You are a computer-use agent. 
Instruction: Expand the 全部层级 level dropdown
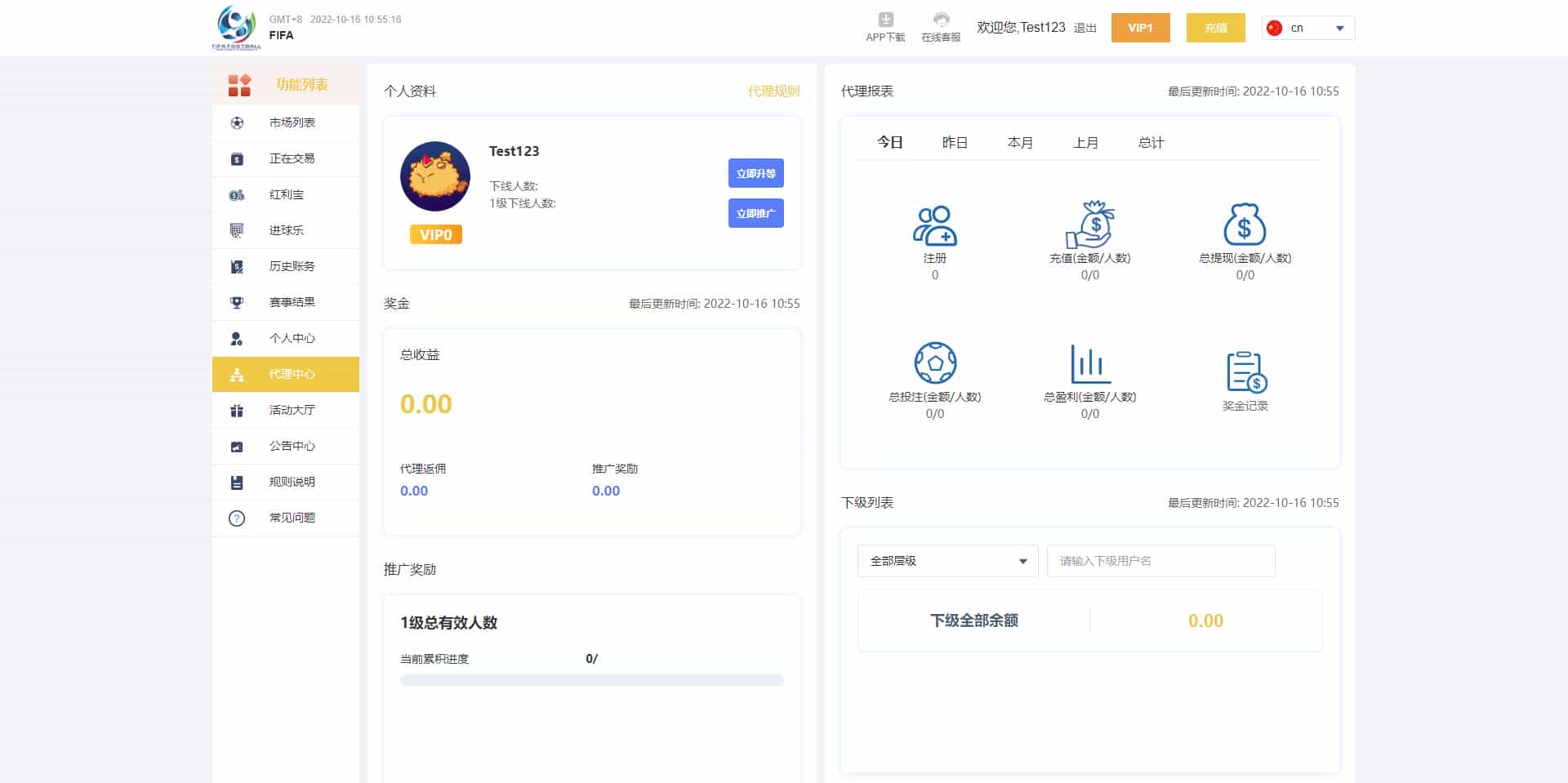(947, 561)
